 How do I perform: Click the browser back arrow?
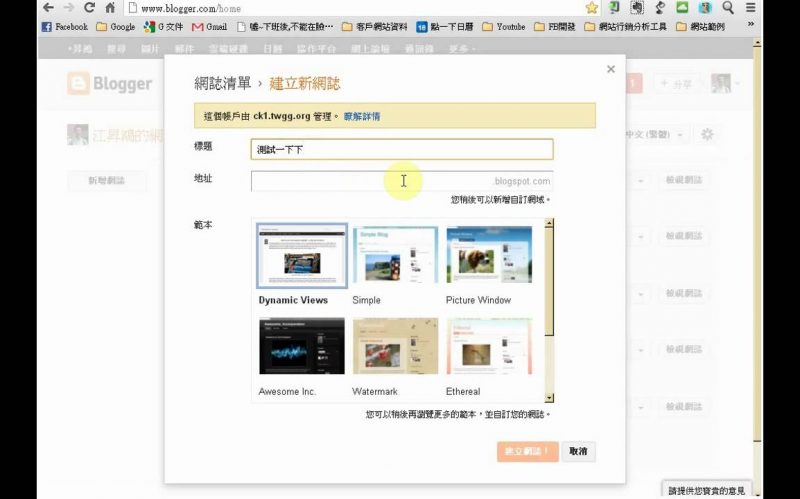(48, 8)
